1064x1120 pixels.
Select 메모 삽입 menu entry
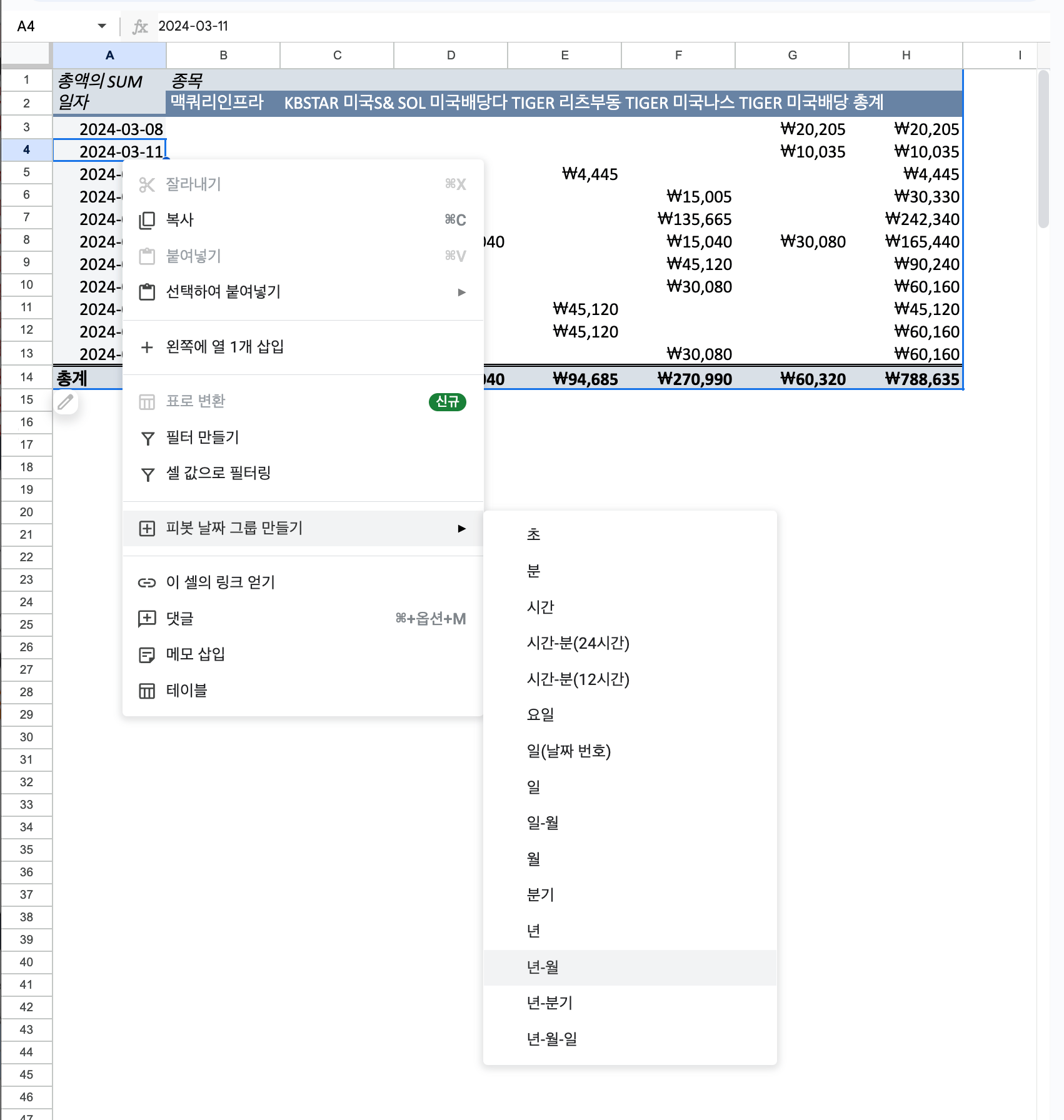pyautogui.click(x=303, y=654)
